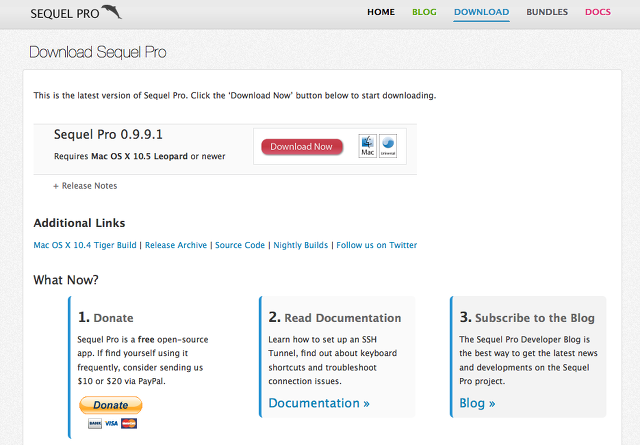Viewport: 640px width, 445px height.
Task: Click the red Download Now button
Action: 302,147
